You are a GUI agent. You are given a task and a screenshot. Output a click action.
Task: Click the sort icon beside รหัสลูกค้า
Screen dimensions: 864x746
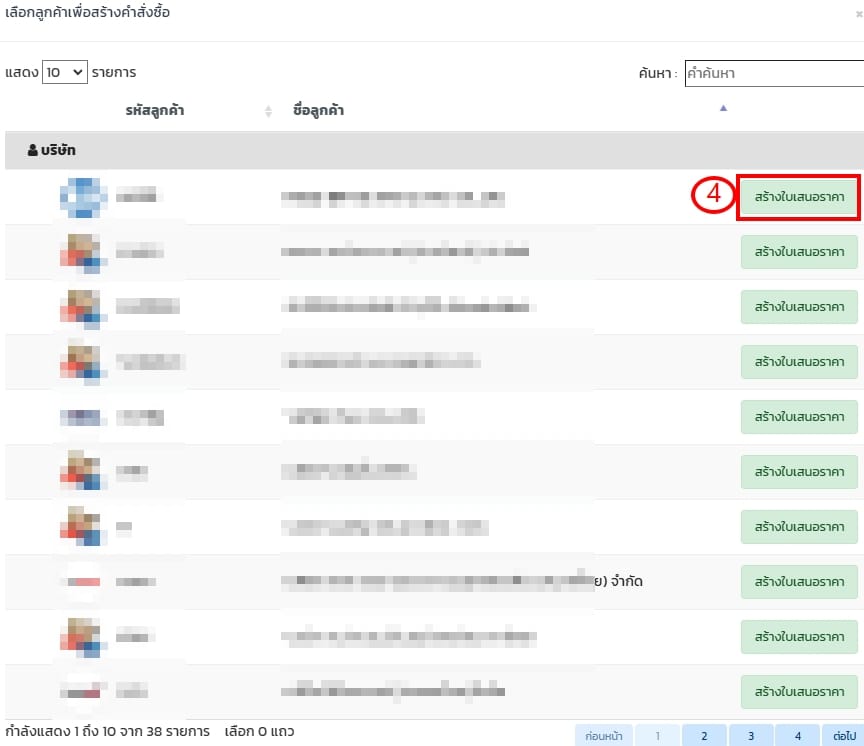click(268, 111)
